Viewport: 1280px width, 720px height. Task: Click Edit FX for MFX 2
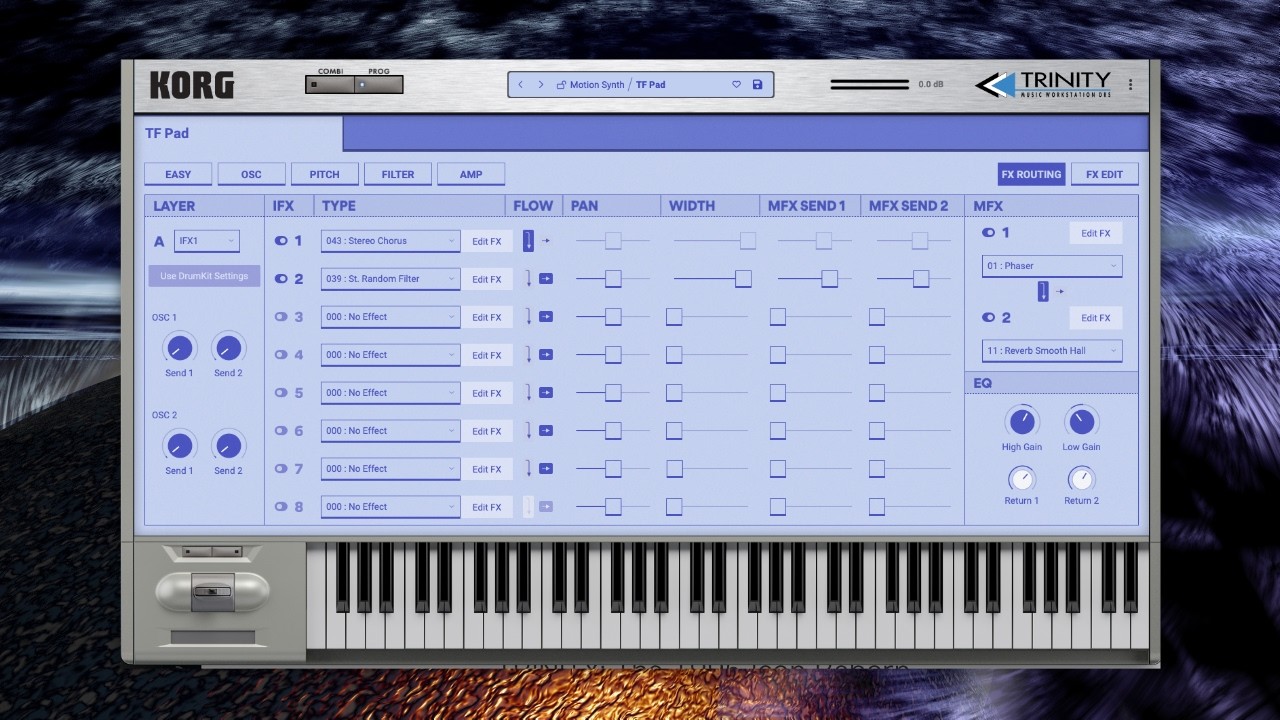pyautogui.click(x=1096, y=318)
